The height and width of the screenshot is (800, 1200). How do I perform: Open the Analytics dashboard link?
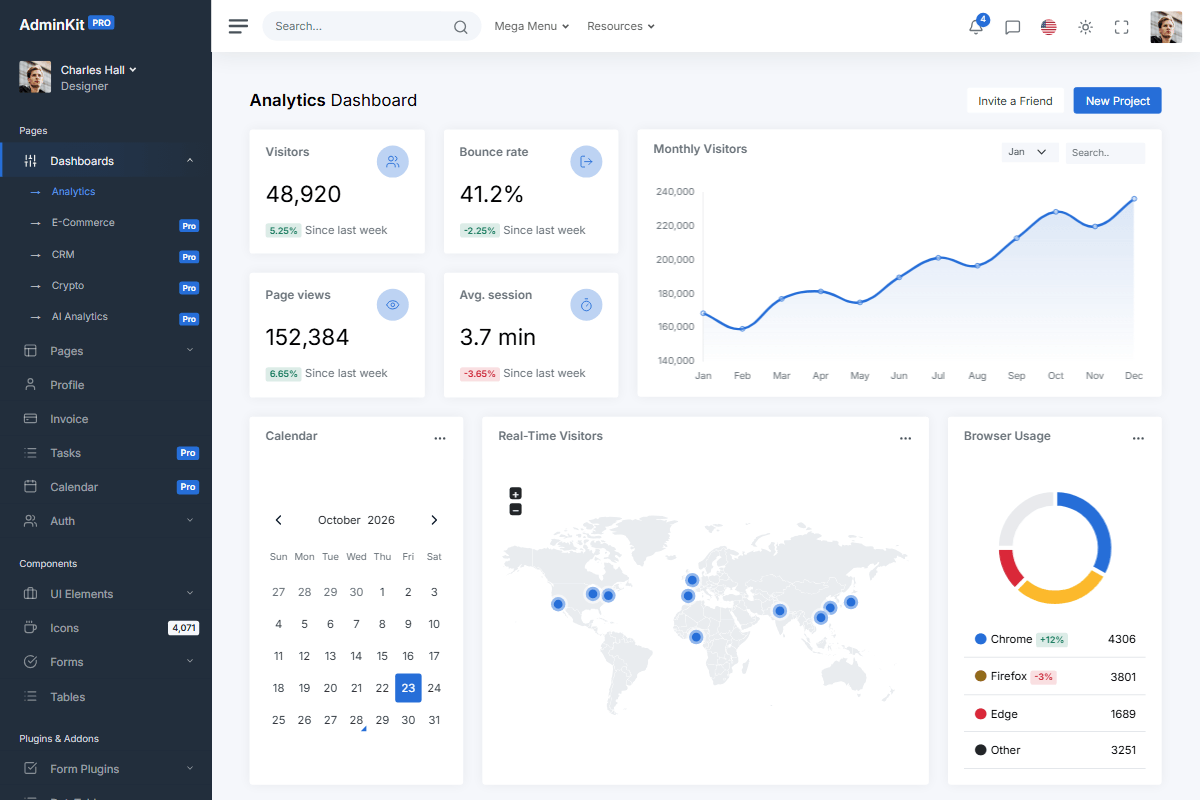point(73,192)
